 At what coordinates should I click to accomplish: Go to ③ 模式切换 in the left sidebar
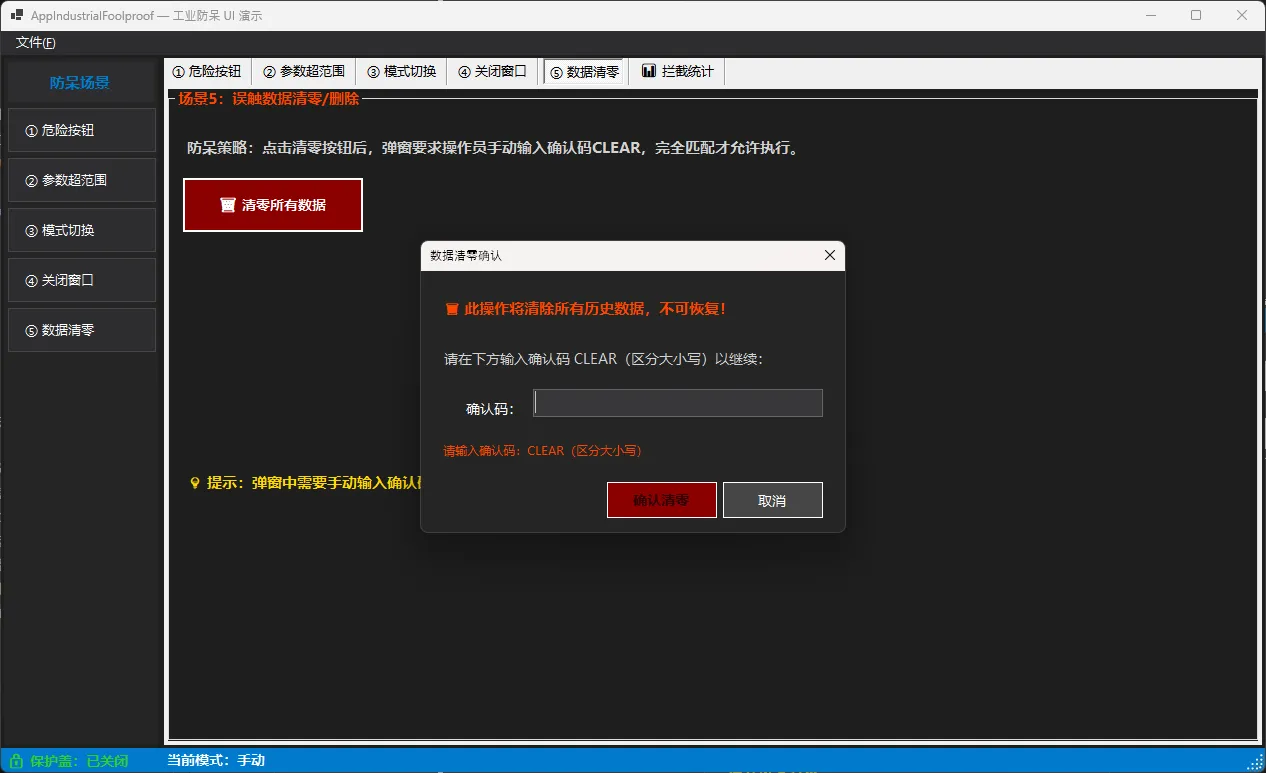tap(82, 230)
